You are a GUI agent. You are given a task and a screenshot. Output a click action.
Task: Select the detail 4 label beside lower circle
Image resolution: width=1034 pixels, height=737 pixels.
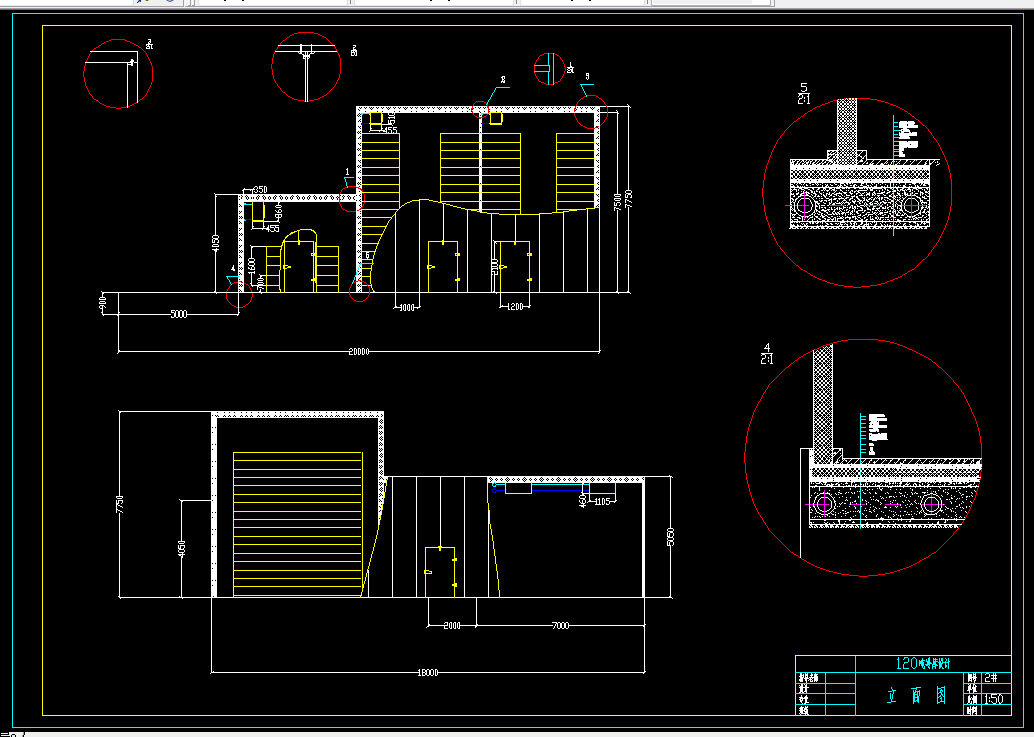click(767, 353)
